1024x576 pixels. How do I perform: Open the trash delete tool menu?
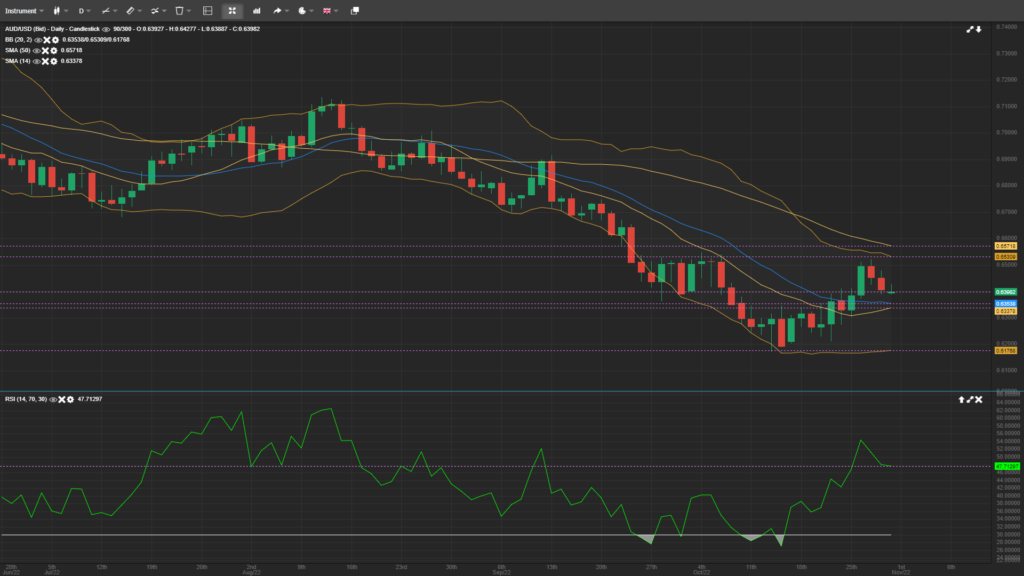click(x=181, y=10)
